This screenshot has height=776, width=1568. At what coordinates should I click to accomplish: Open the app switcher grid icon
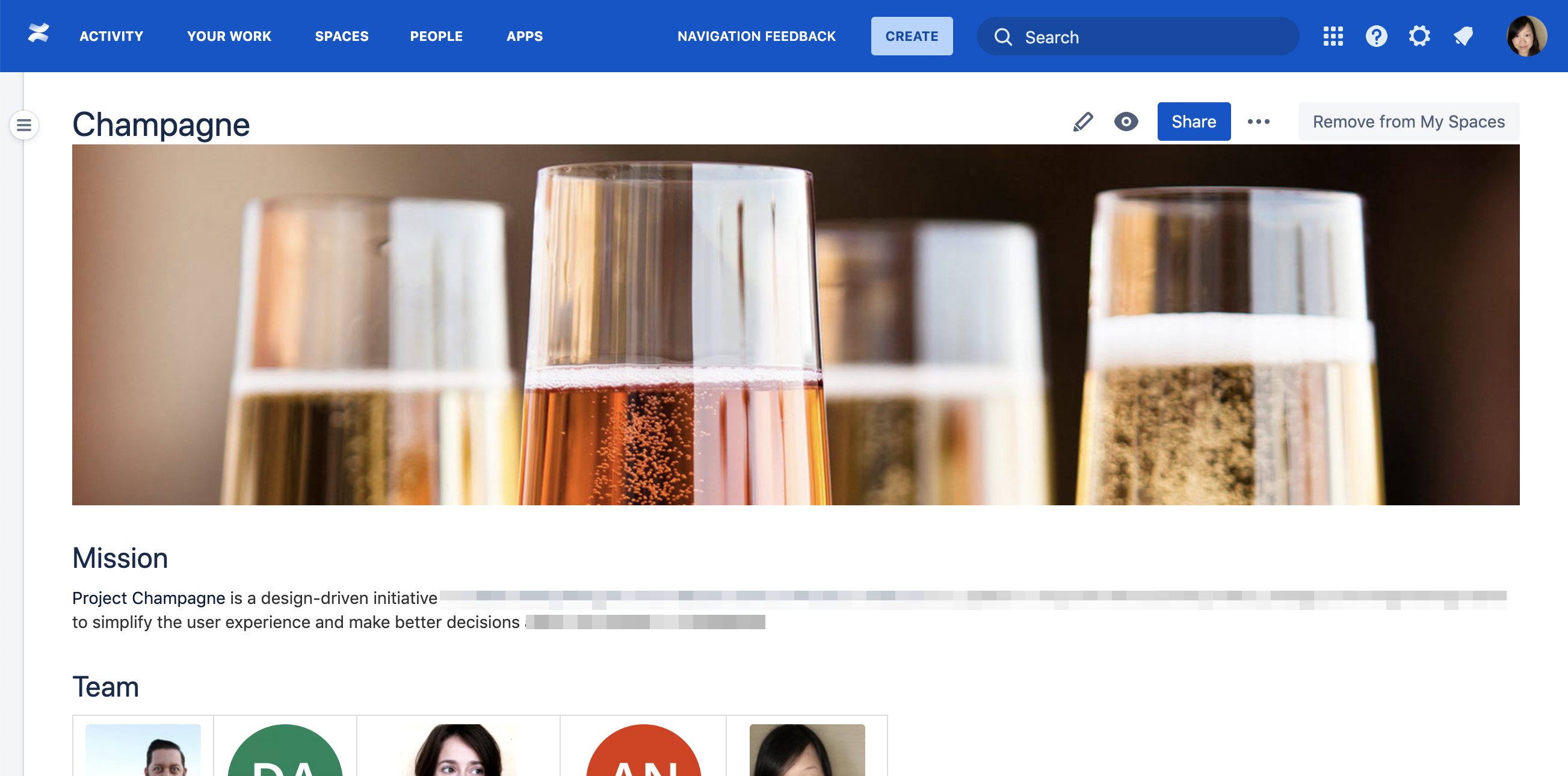pos(1332,36)
